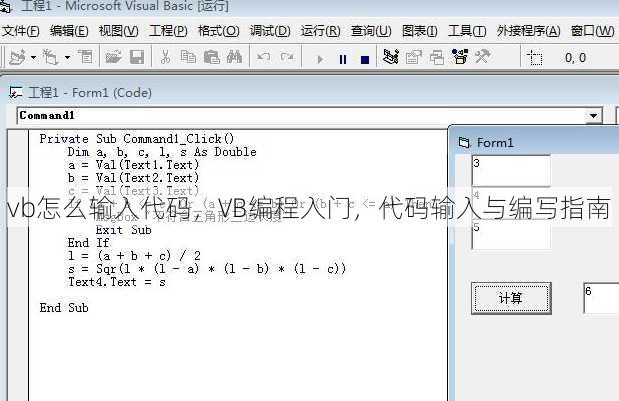Click the l = (a + b + c) / 2 line
Viewport: 619px width, 401px height.
(134, 256)
